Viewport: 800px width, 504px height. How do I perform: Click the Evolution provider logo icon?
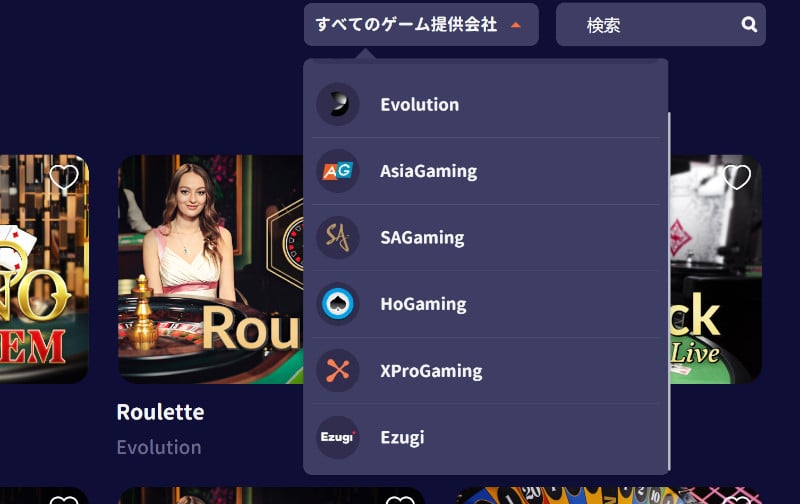coord(338,104)
